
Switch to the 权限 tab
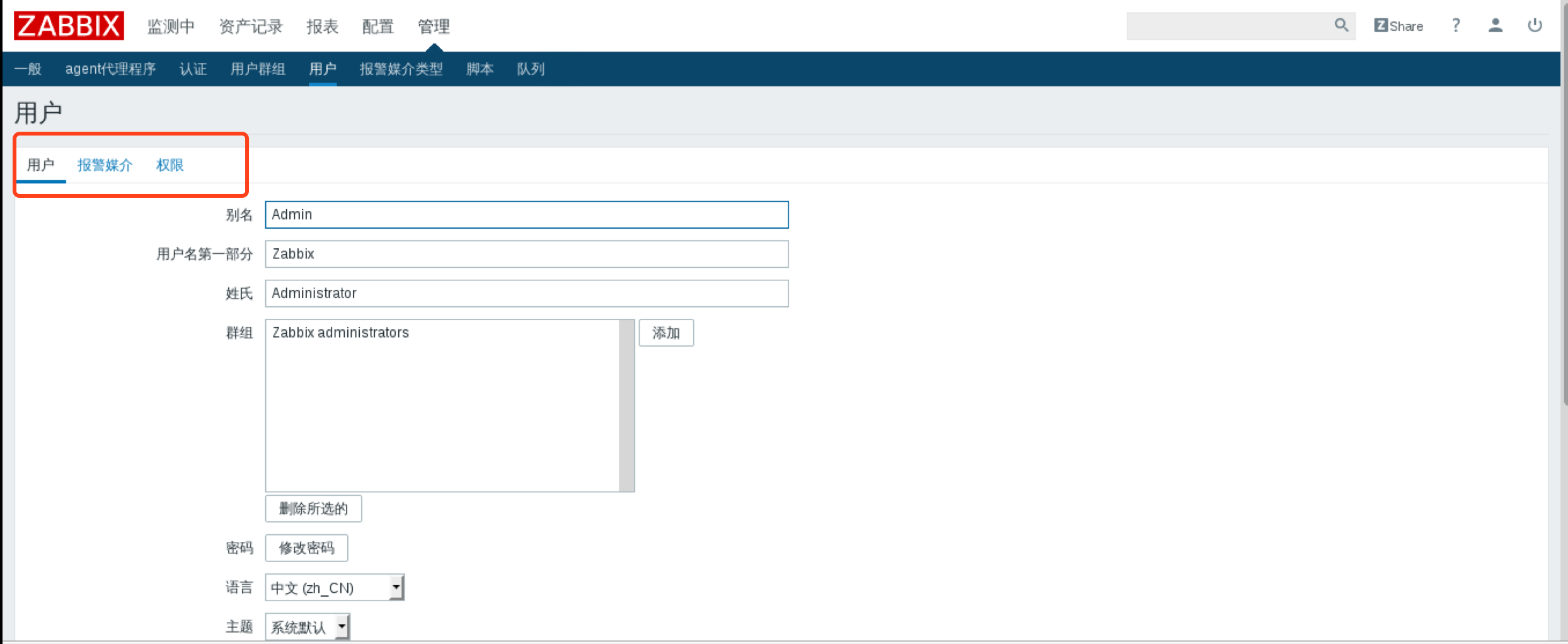click(170, 165)
